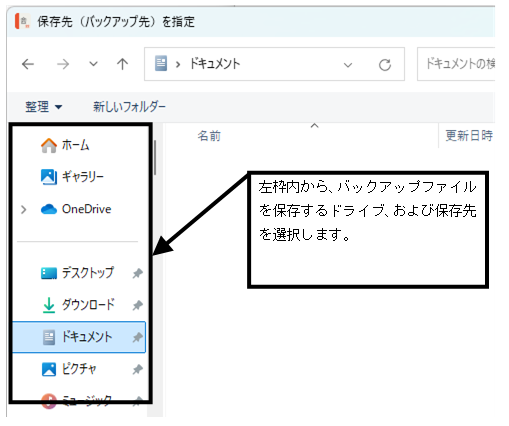The image size is (509, 426).
Task: Sort files by 名前 column header
Action: point(209,136)
